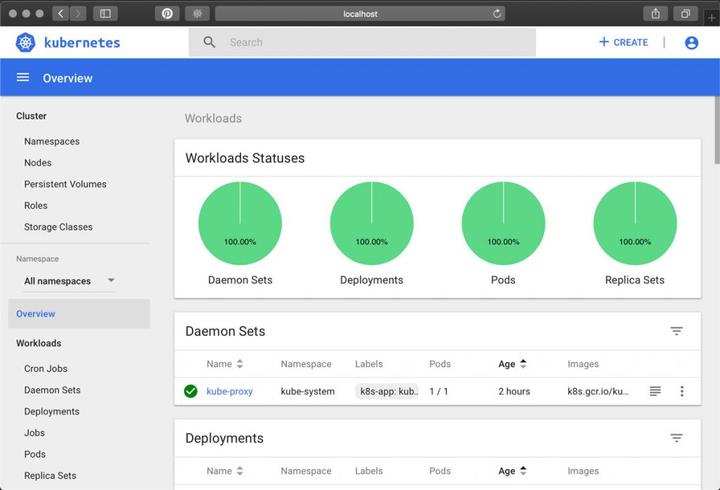Click Workloads section heading in sidebar
720x490 pixels.
pos(39,343)
